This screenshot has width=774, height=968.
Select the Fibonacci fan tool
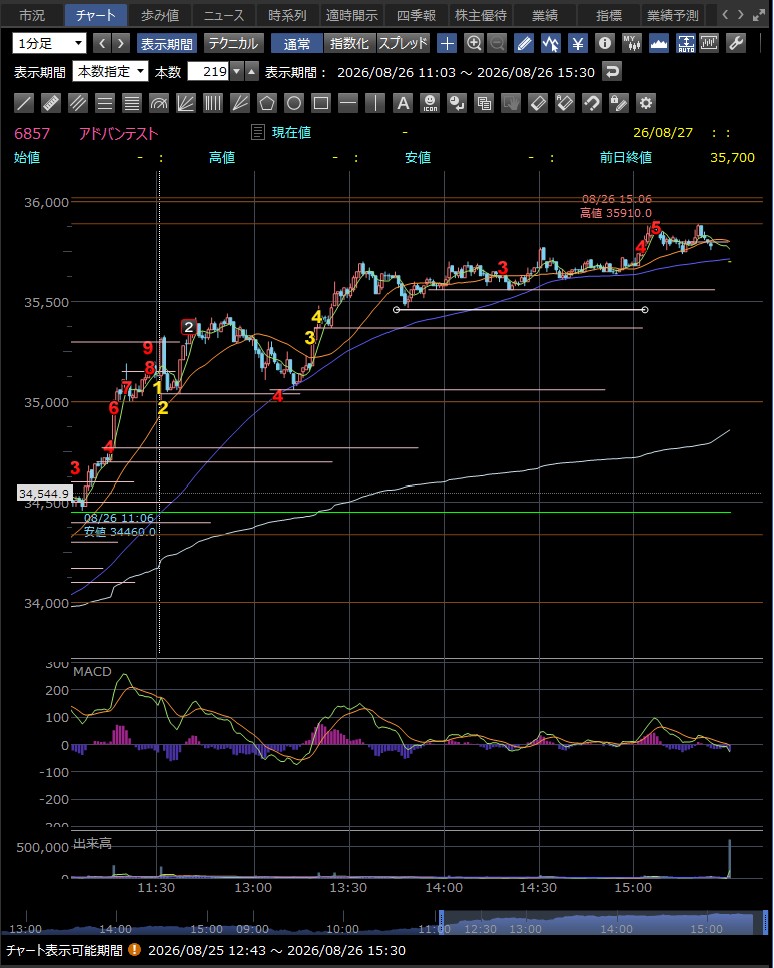186,103
